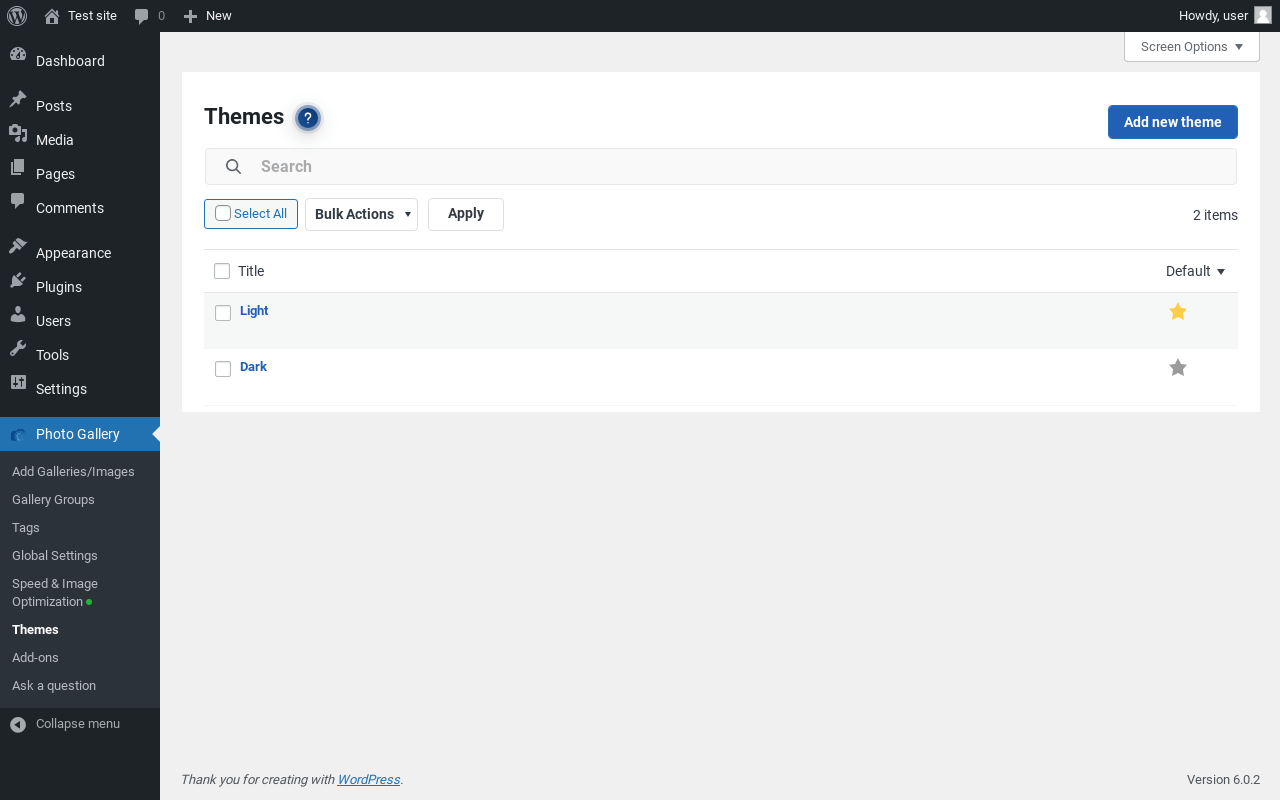Click Howdy, user account link
The height and width of the screenshot is (800, 1280).
pyautogui.click(x=1225, y=16)
